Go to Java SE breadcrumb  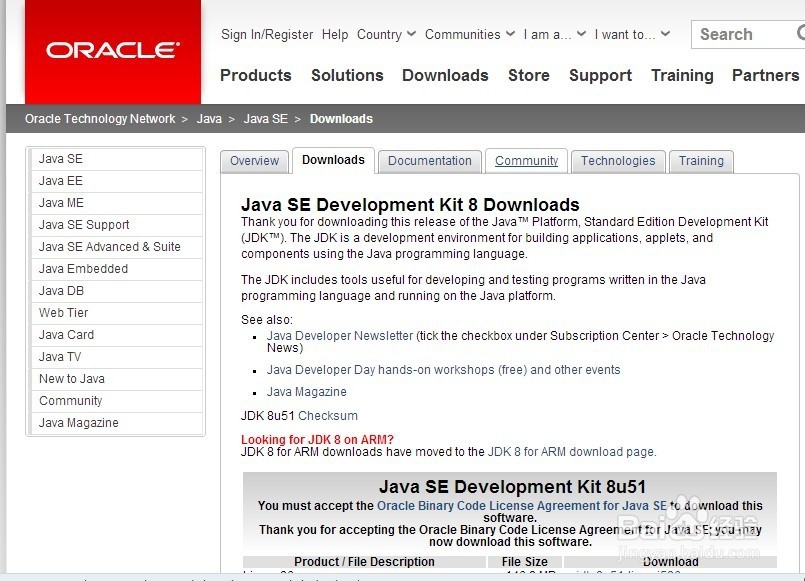[x=265, y=119]
